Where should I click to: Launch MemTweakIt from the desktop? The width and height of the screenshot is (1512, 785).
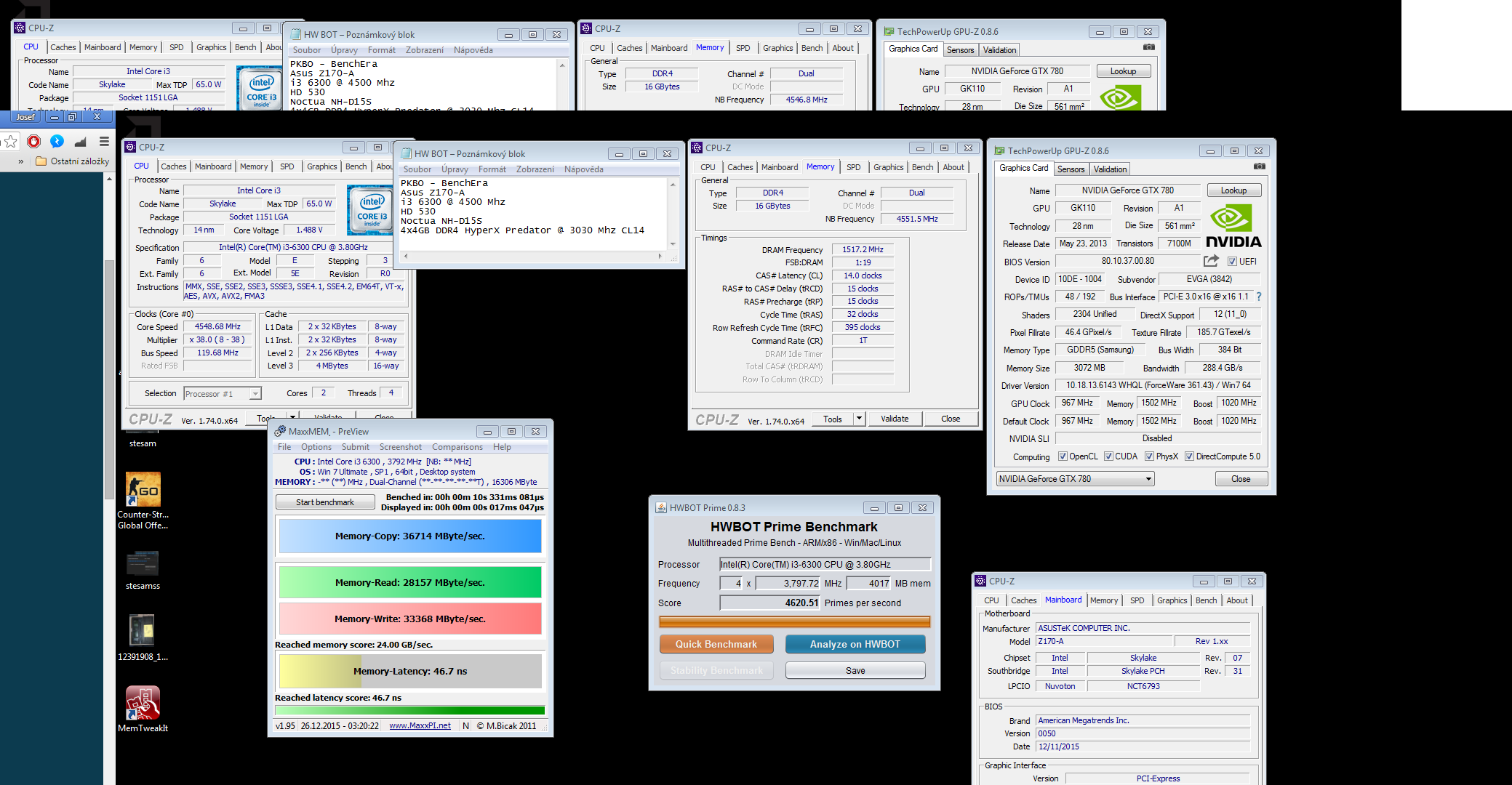(x=143, y=709)
